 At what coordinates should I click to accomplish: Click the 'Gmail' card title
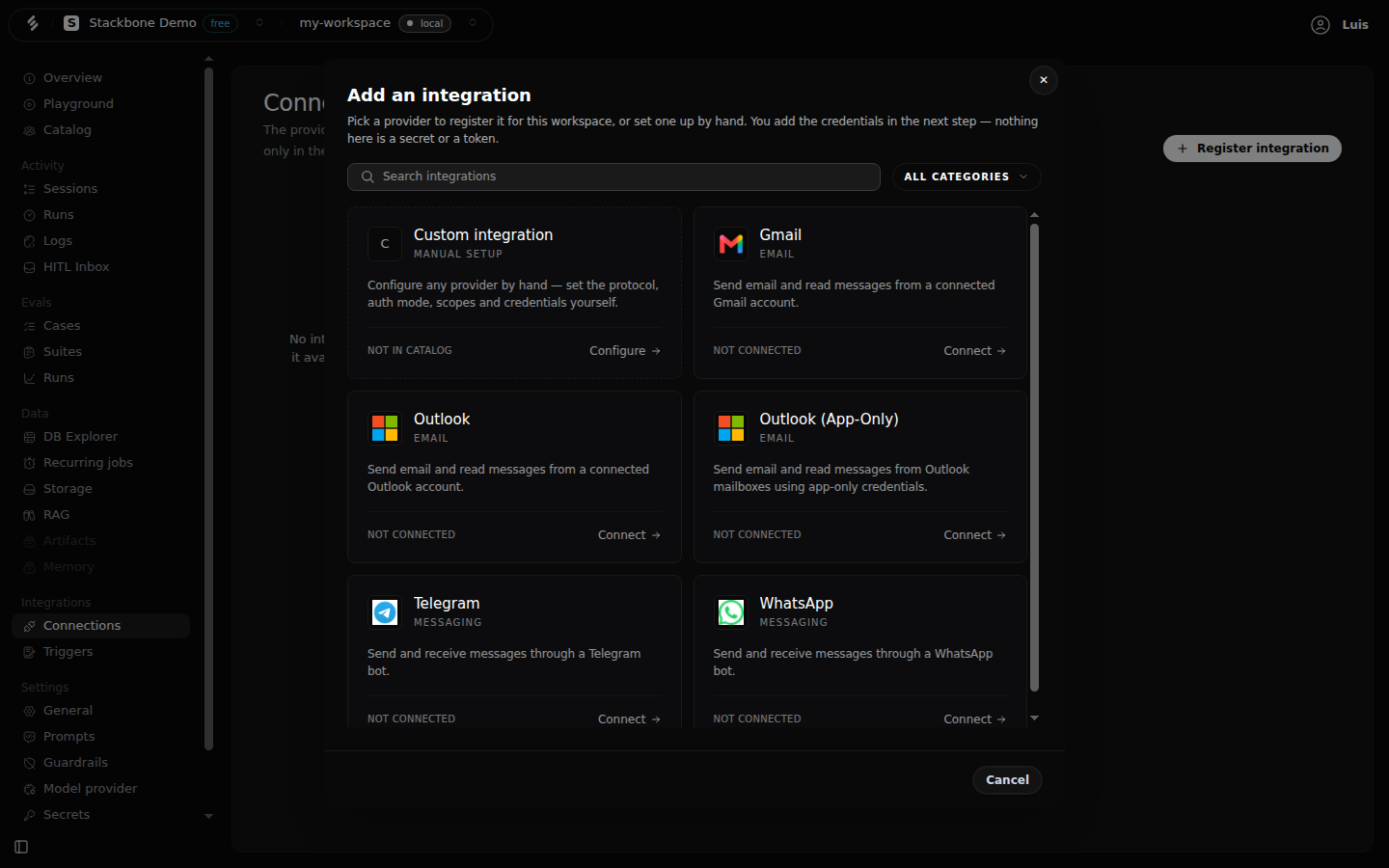click(780, 235)
